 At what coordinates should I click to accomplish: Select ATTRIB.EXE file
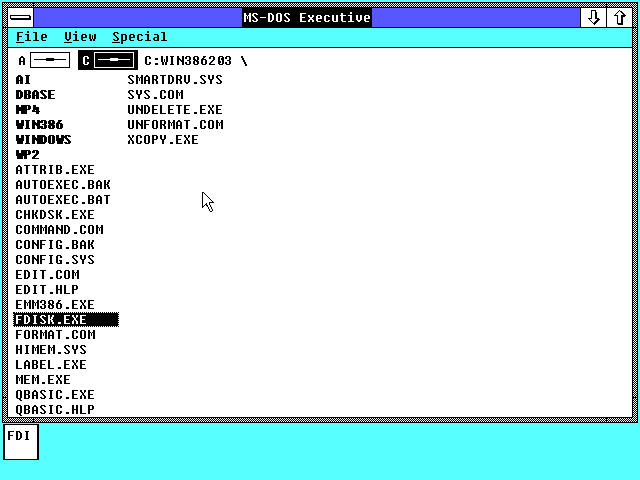[x=55, y=170]
